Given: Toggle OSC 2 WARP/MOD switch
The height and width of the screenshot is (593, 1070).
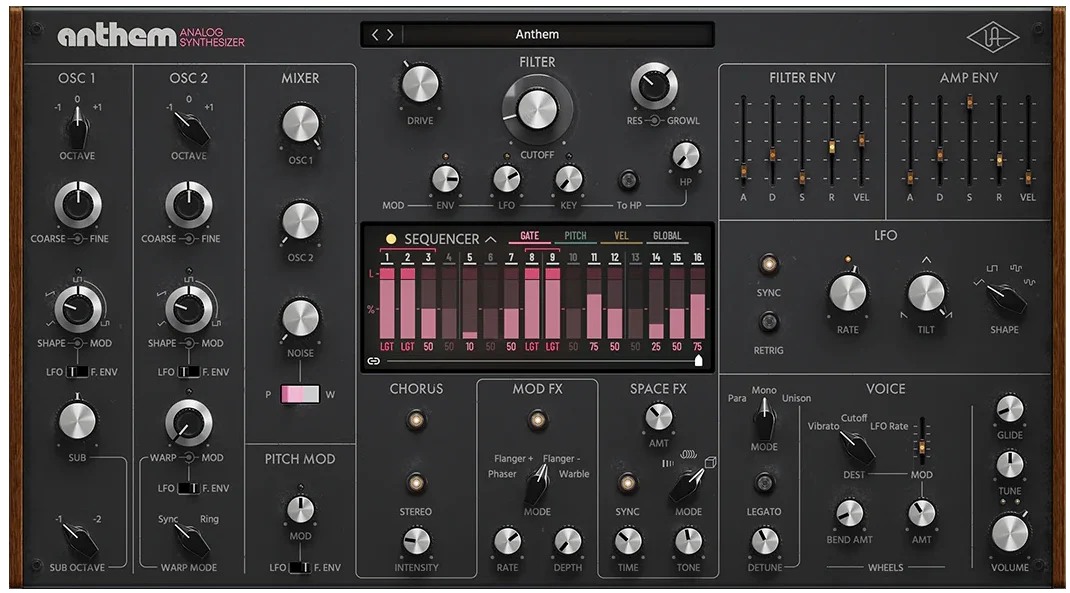Looking at the screenshot, I should tap(189, 458).
